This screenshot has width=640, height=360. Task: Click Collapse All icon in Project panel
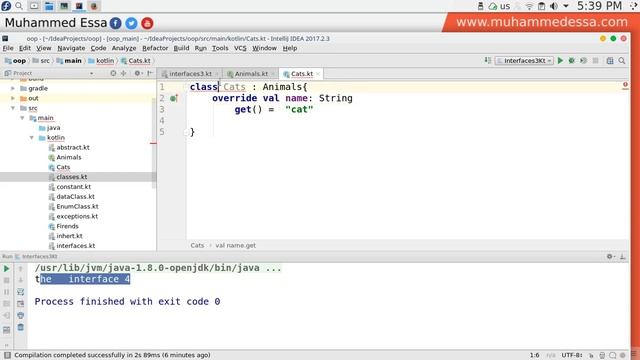coord(123,73)
